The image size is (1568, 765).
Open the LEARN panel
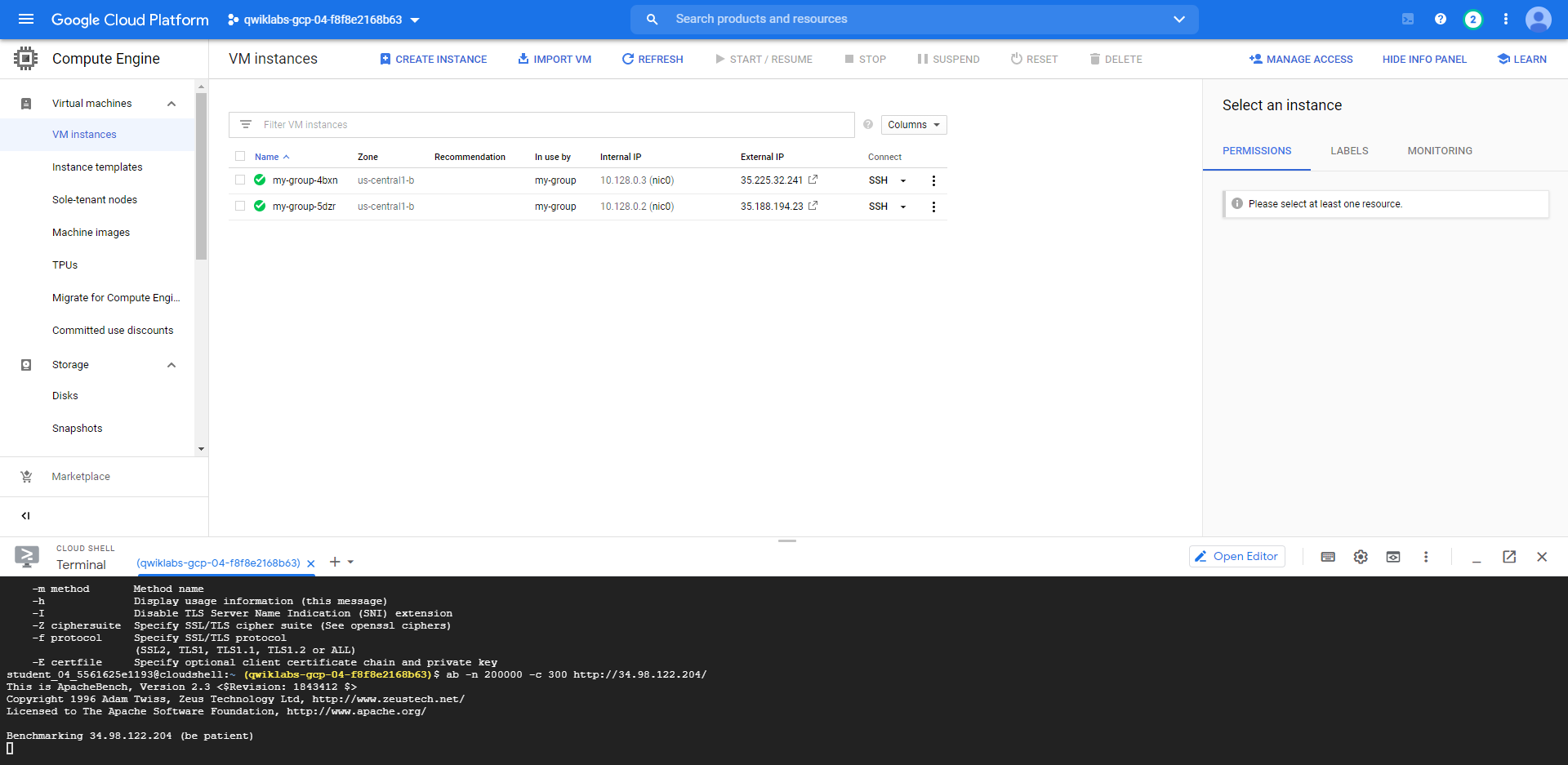[x=1521, y=59]
